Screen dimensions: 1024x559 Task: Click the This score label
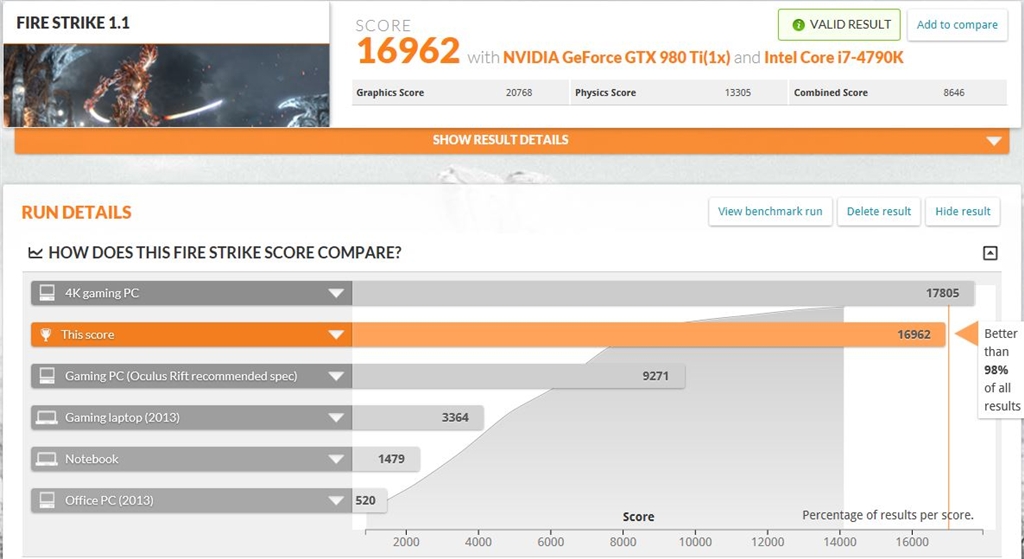(x=88, y=334)
